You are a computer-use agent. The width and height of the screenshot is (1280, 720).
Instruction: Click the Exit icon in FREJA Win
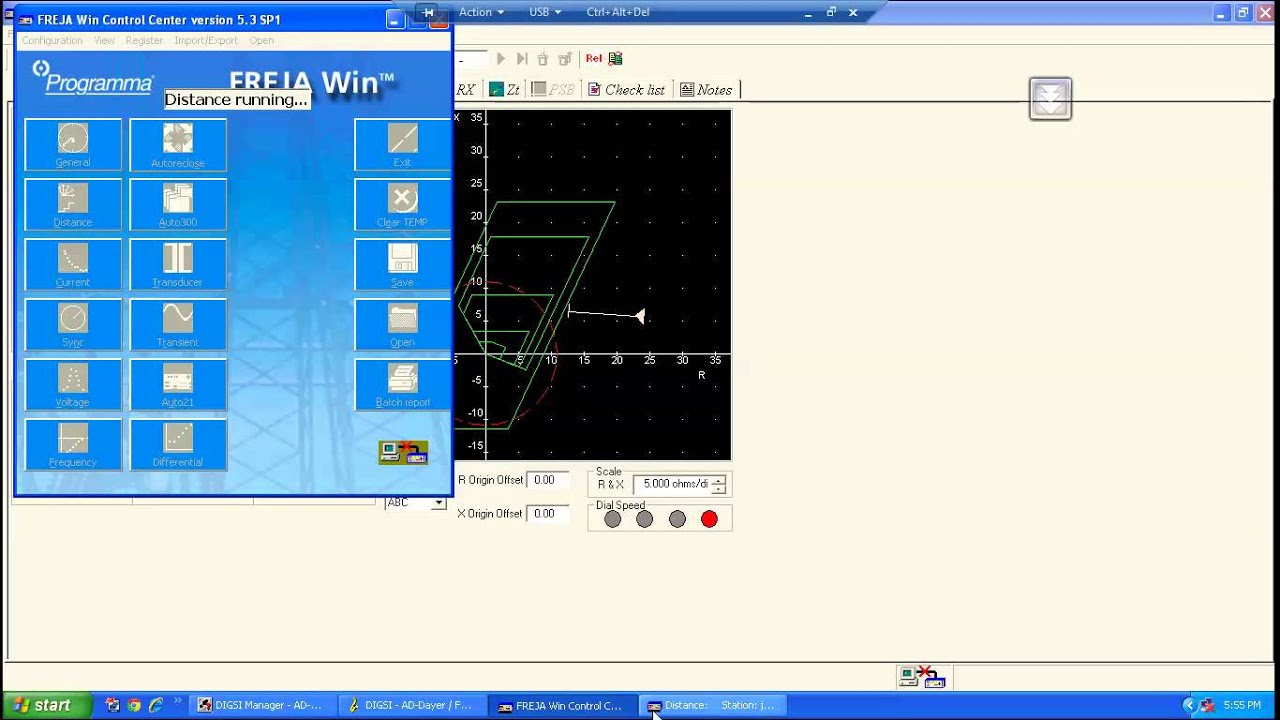tap(402, 144)
